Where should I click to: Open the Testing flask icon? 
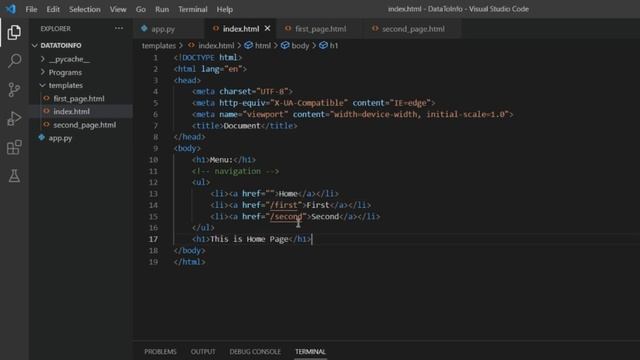pyautogui.click(x=14, y=176)
